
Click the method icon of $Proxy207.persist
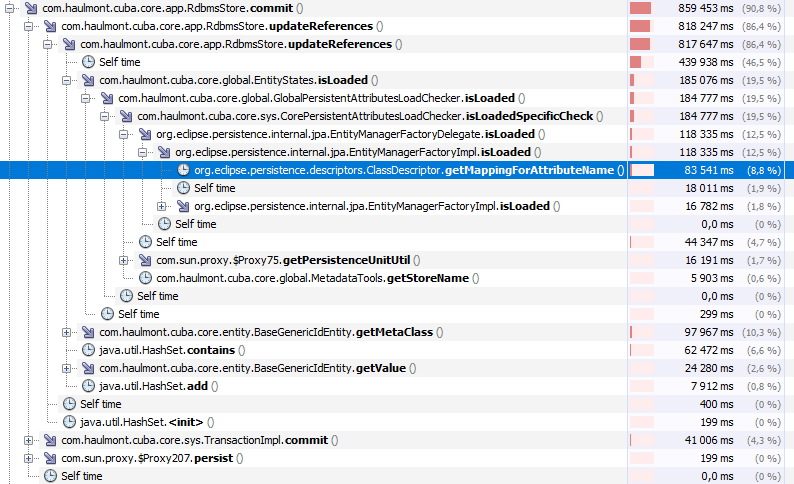(x=49, y=458)
